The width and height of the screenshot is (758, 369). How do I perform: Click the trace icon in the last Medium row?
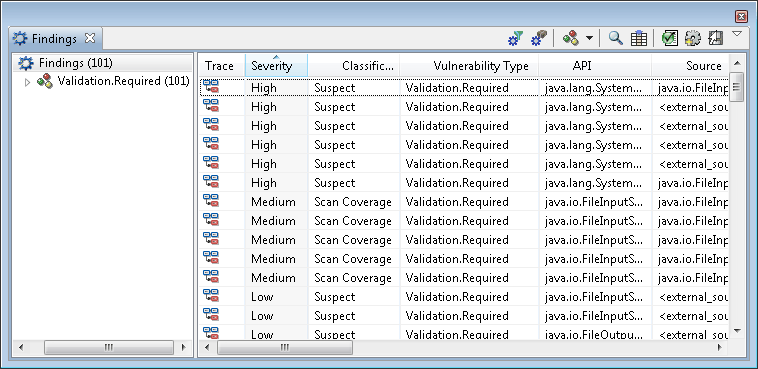(211, 276)
